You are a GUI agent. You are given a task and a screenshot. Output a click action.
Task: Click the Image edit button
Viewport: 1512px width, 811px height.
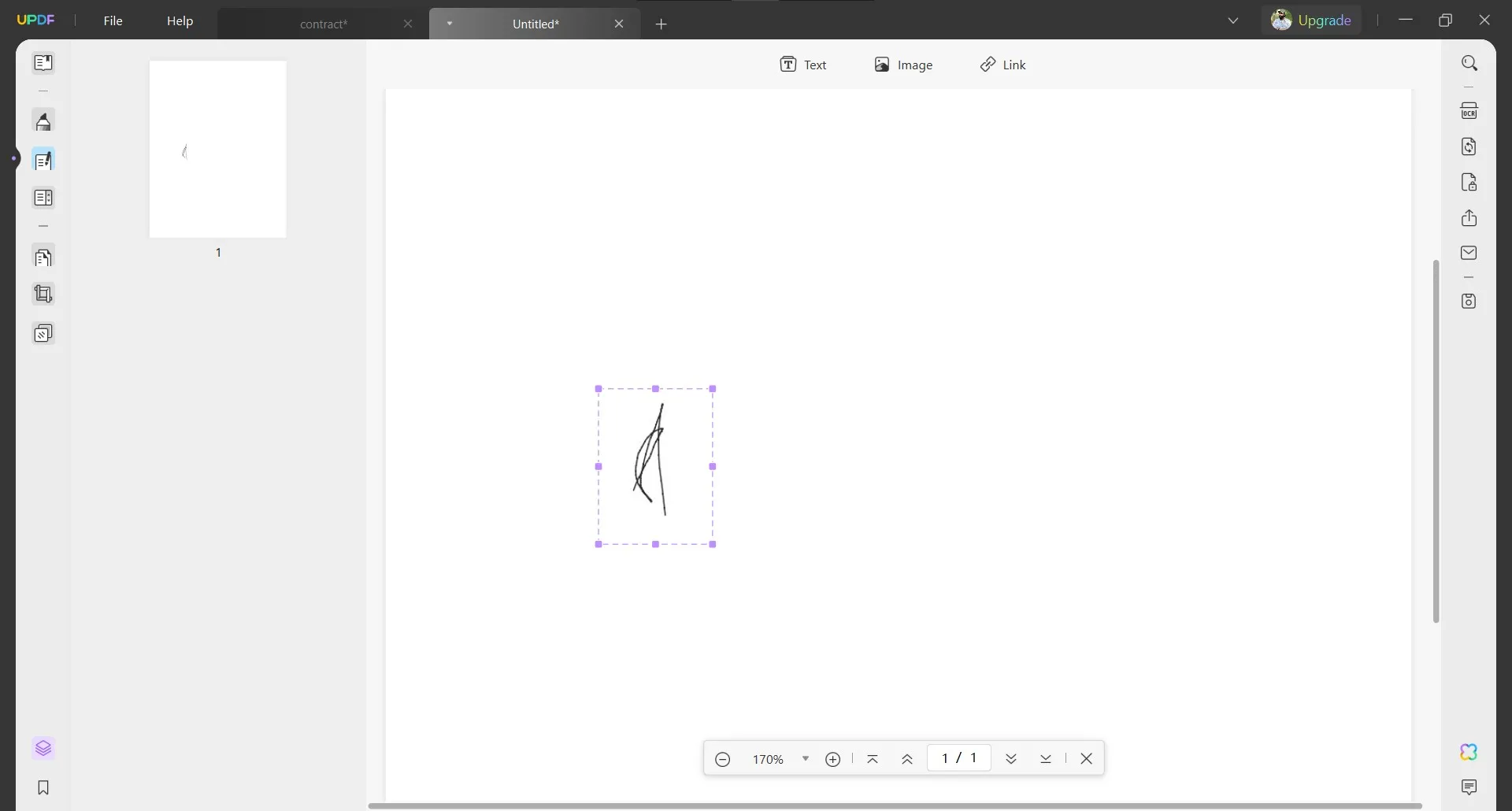tap(903, 65)
